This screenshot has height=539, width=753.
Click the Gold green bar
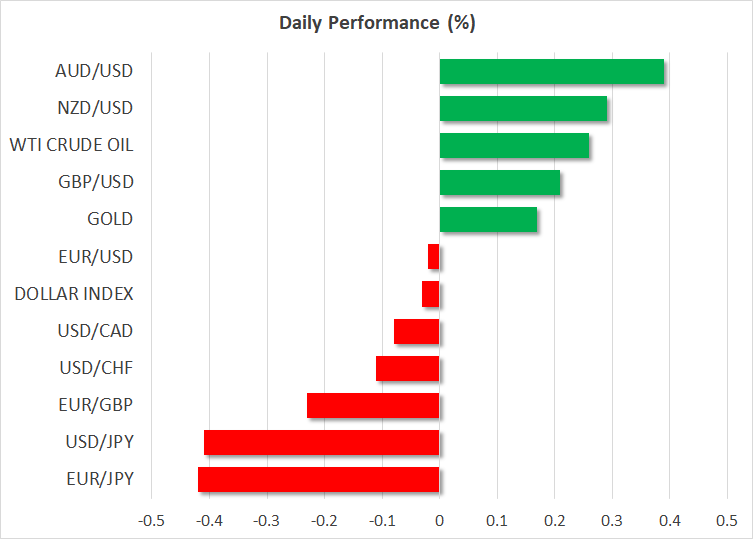pyautogui.click(x=488, y=220)
